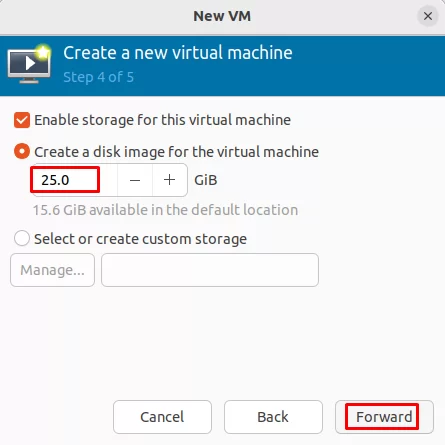Image resolution: width=445 pixels, height=445 pixels.
Task: Click the custom storage path text box
Action: point(210,270)
